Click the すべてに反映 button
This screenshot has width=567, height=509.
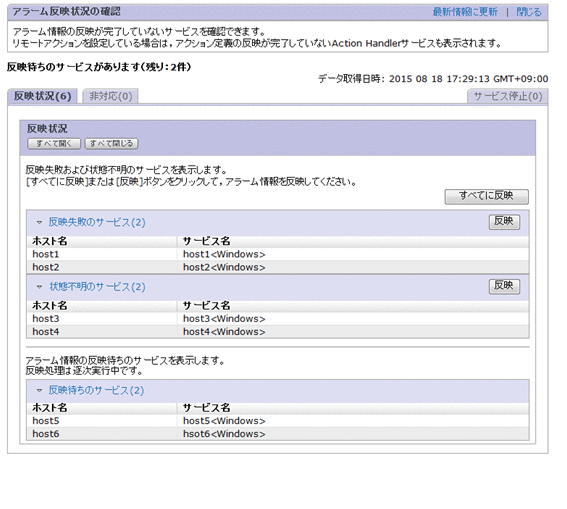tap(486, 196)
